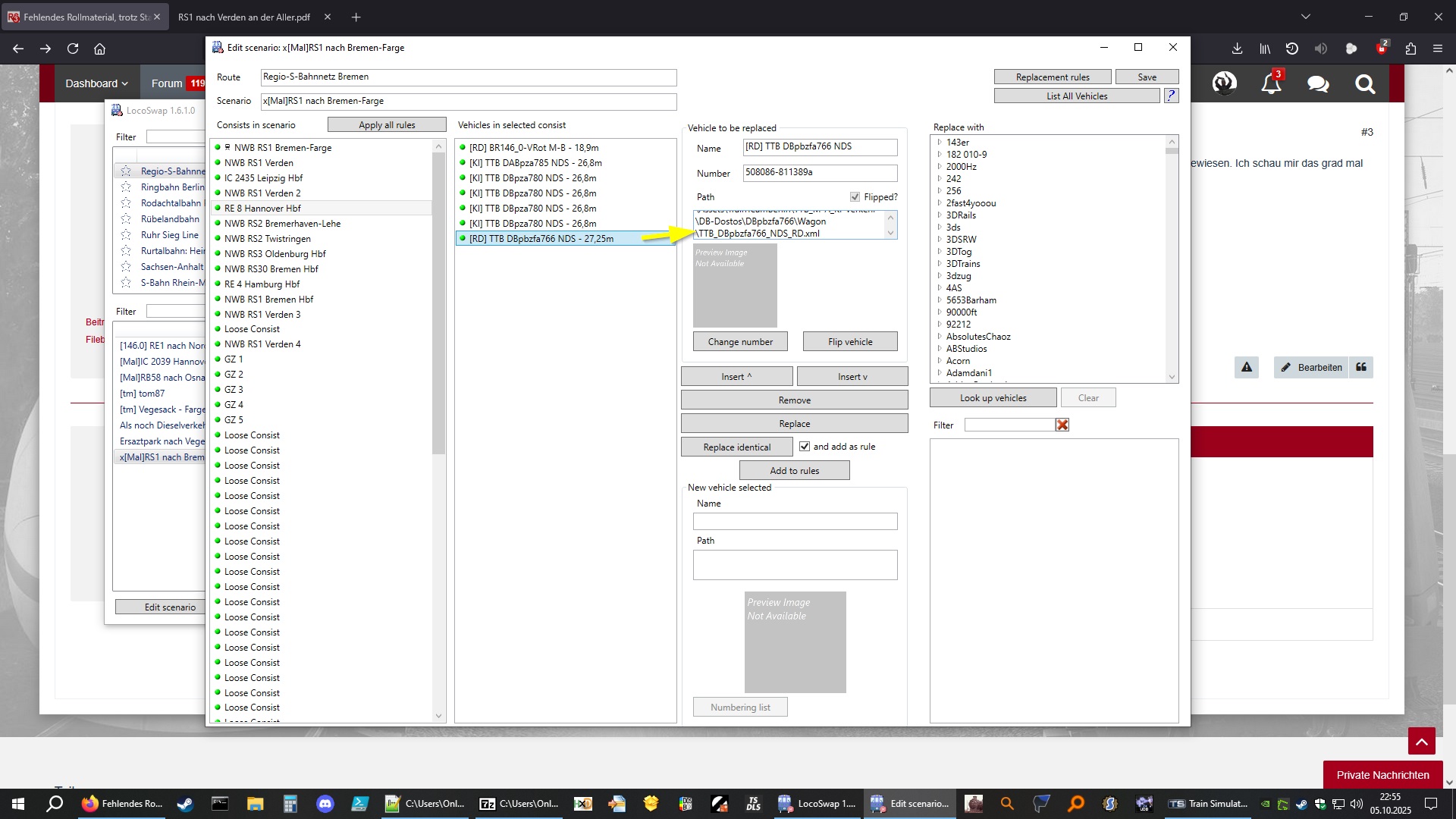Image resolution: width=1456 pixels, height=819 pixels.
Task: Click the blue help question mark icon
Action: (x=1171, y=96)
